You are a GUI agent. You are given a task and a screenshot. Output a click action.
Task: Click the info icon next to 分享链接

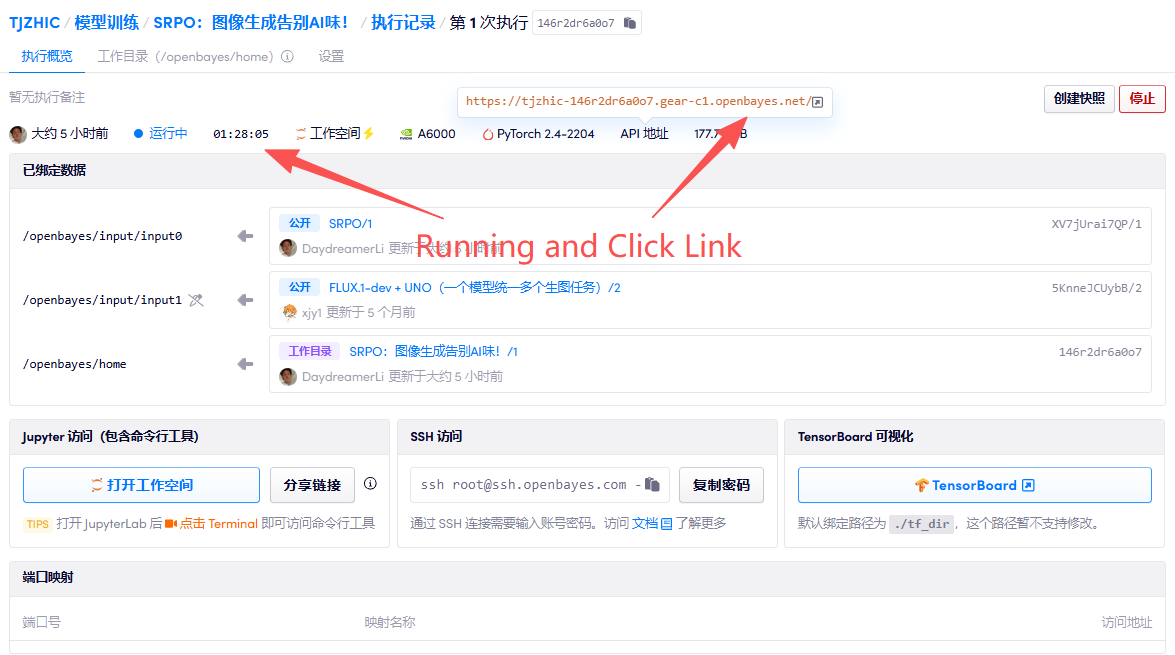tap(370, 484)
